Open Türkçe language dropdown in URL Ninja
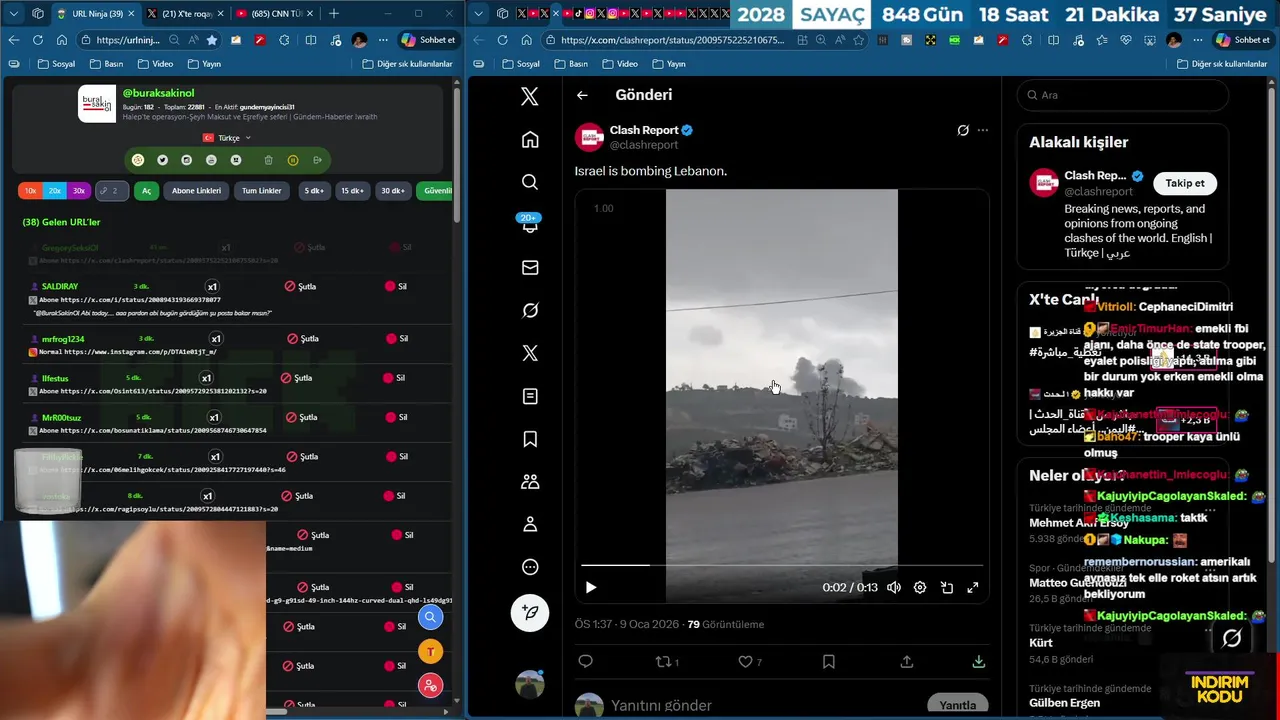Image resolution: width=1280 pixels, height=720 pixels. 227,138
